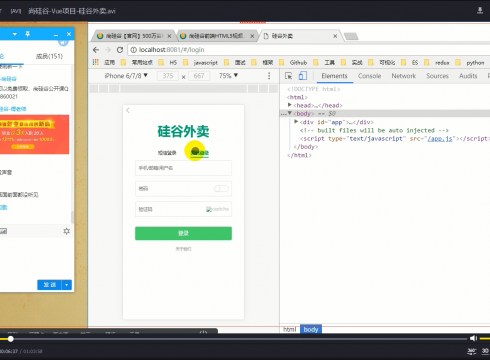
Task: Click the download icon in player title bar
Action: (x=480, y=10)
